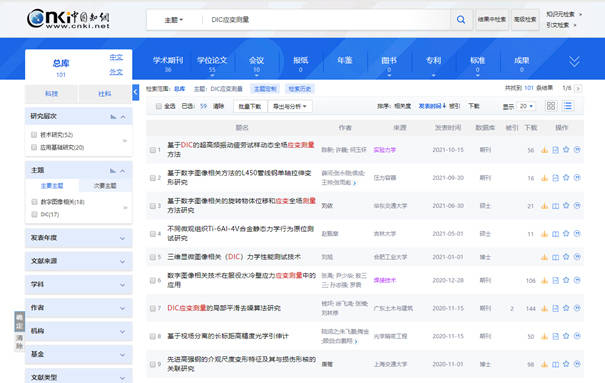This screenshot has height=383, width=605.
Task: Click the 批量下载 button
Action: (250, 106)
